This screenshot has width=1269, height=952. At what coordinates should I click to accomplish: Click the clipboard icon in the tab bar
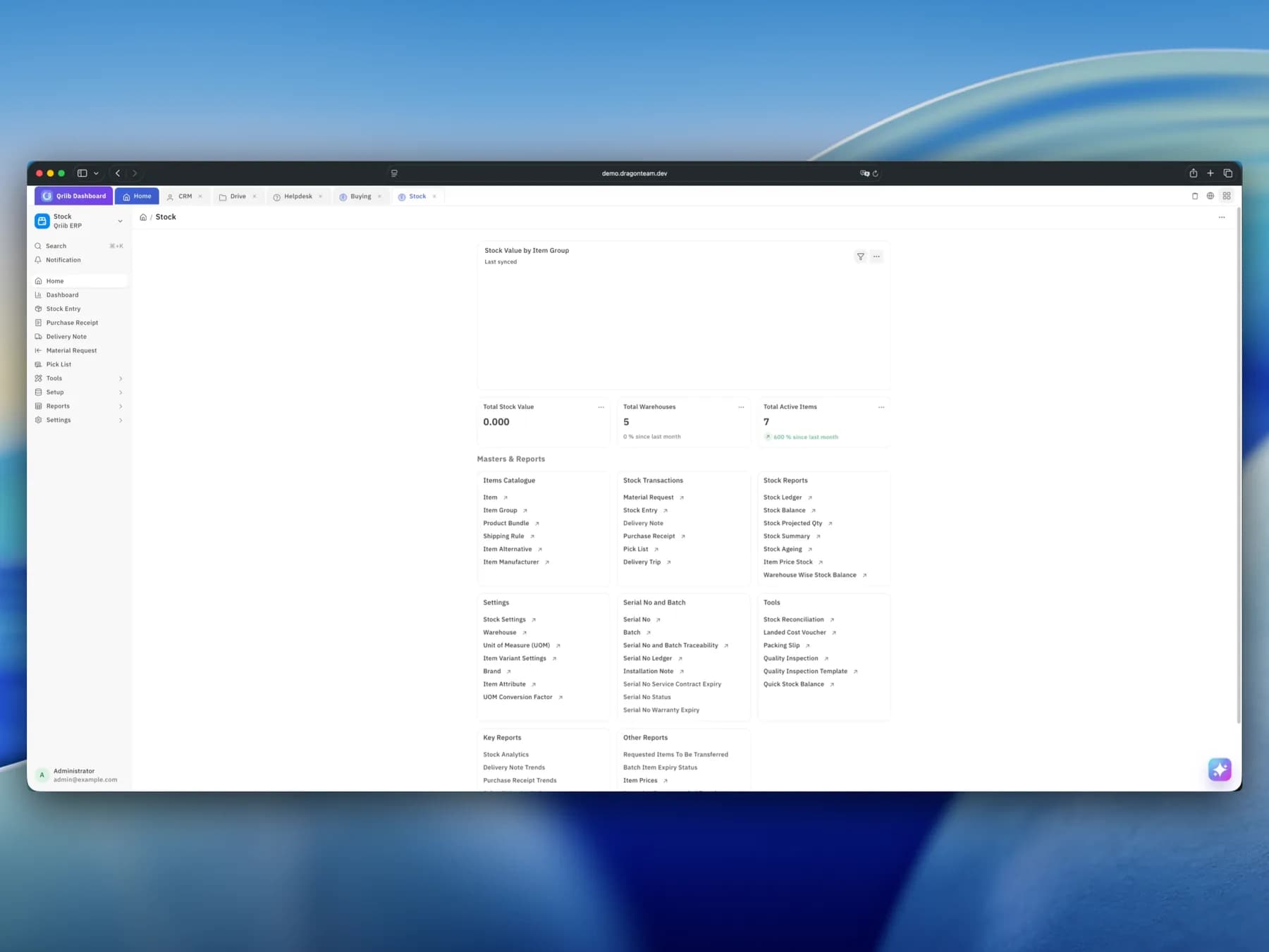pyautogui.click(x=1195, y=196)
